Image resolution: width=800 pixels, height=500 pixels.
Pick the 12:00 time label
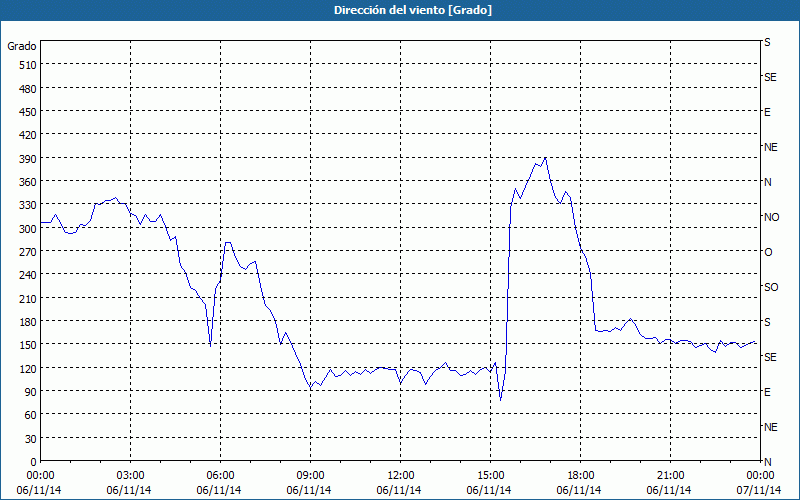399,476
